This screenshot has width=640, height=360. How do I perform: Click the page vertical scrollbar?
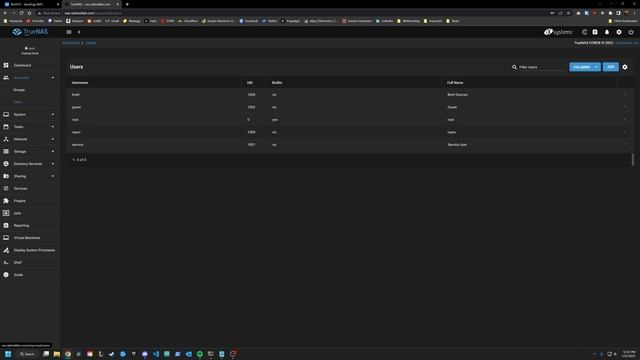coord(633,160)
